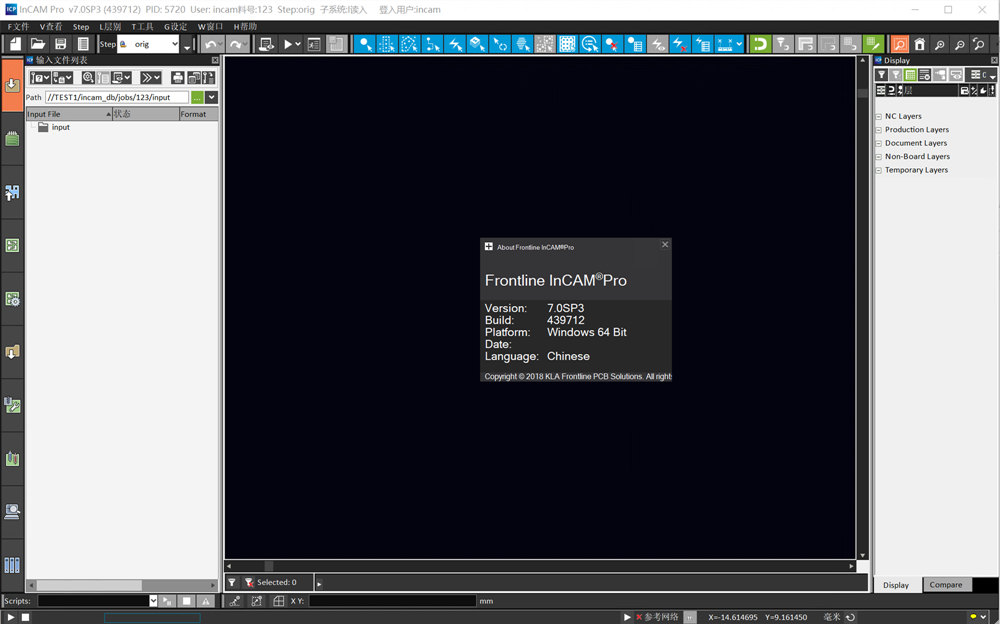The height and width of the screenshot is (624, 1000).
Task: Click the open folder icon in the toolbar
Action: (38, 43)
